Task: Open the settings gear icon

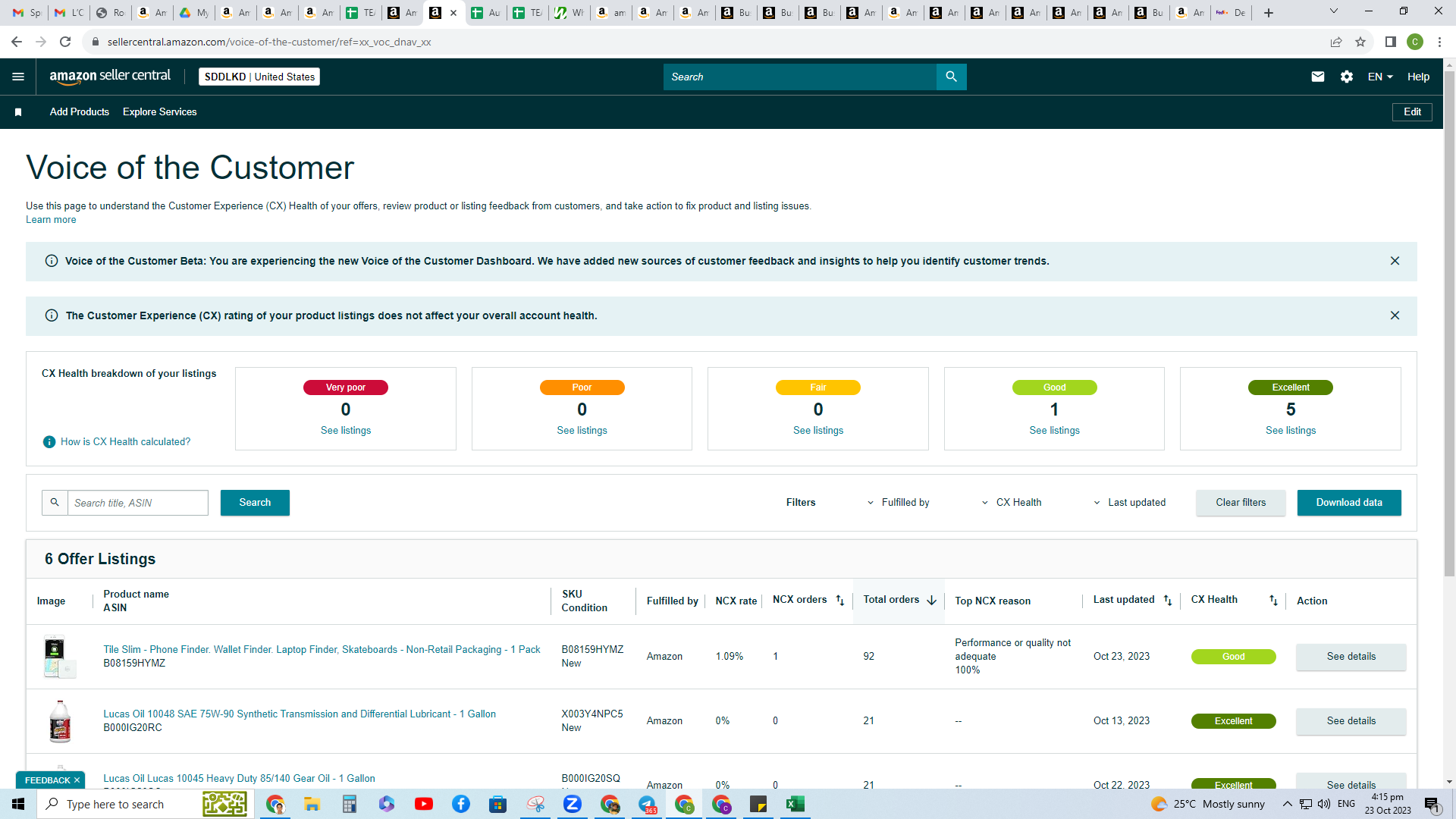Action: pos(1347,77)
